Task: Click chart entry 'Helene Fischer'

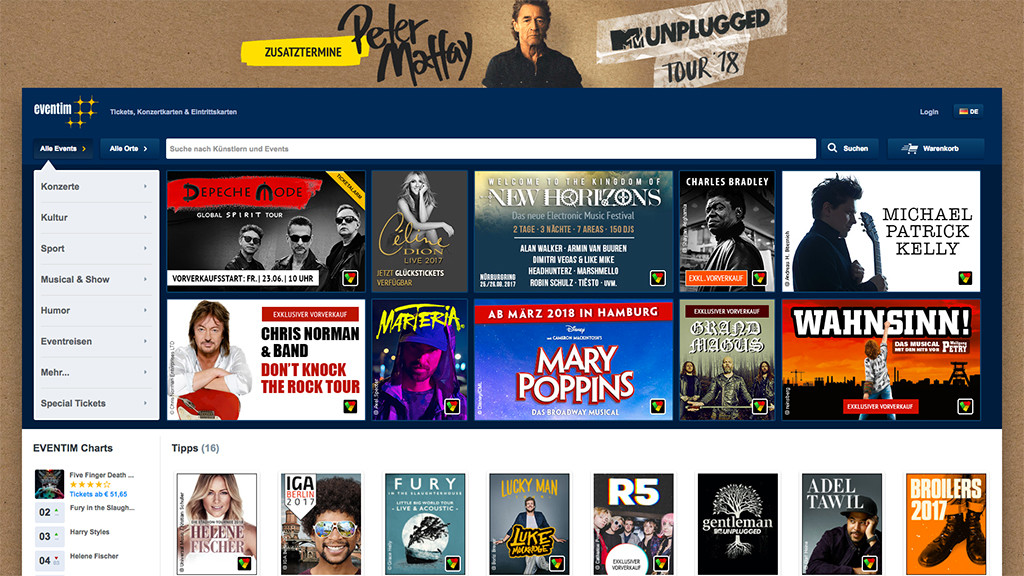Action: tap(94, 556)
